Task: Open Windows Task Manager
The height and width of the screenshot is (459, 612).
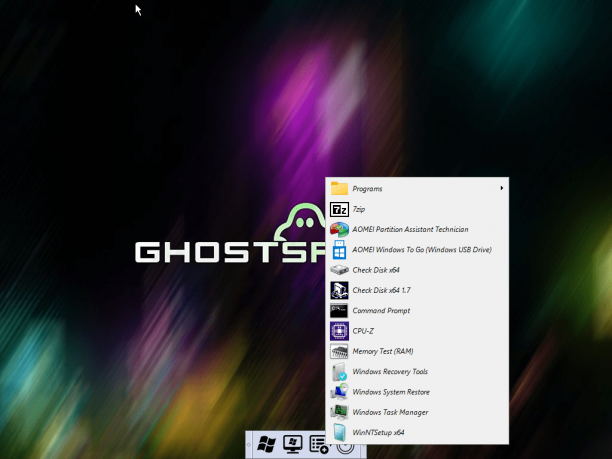Action: tap(417, 412)
